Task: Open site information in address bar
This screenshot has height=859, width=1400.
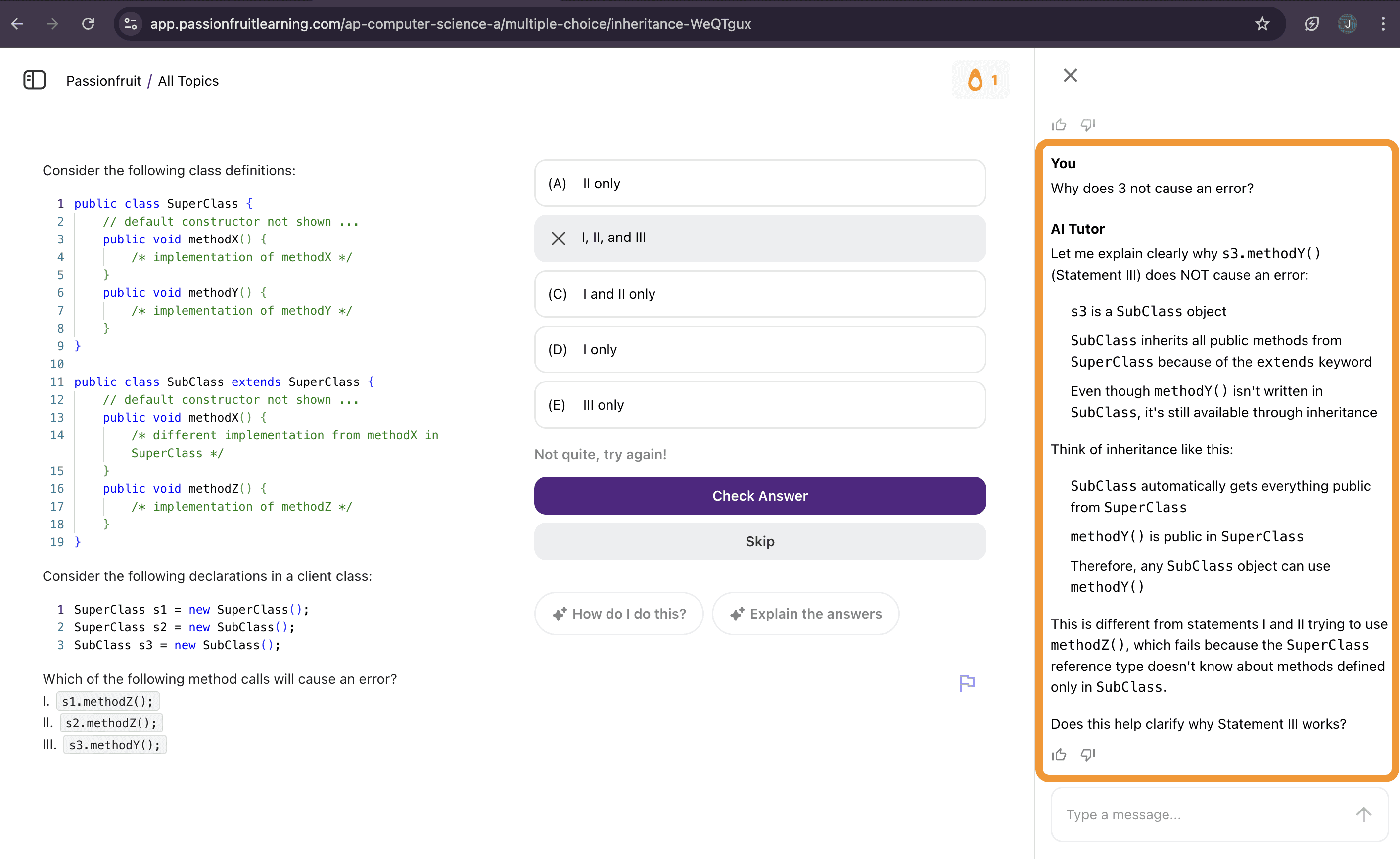Action: coord(131,24)
